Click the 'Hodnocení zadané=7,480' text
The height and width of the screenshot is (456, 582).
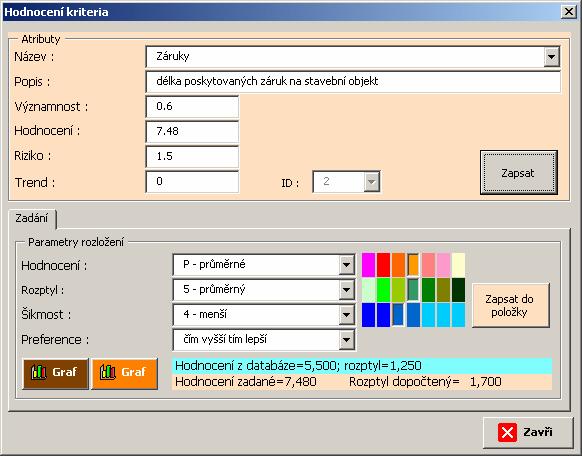click(246, 382)
